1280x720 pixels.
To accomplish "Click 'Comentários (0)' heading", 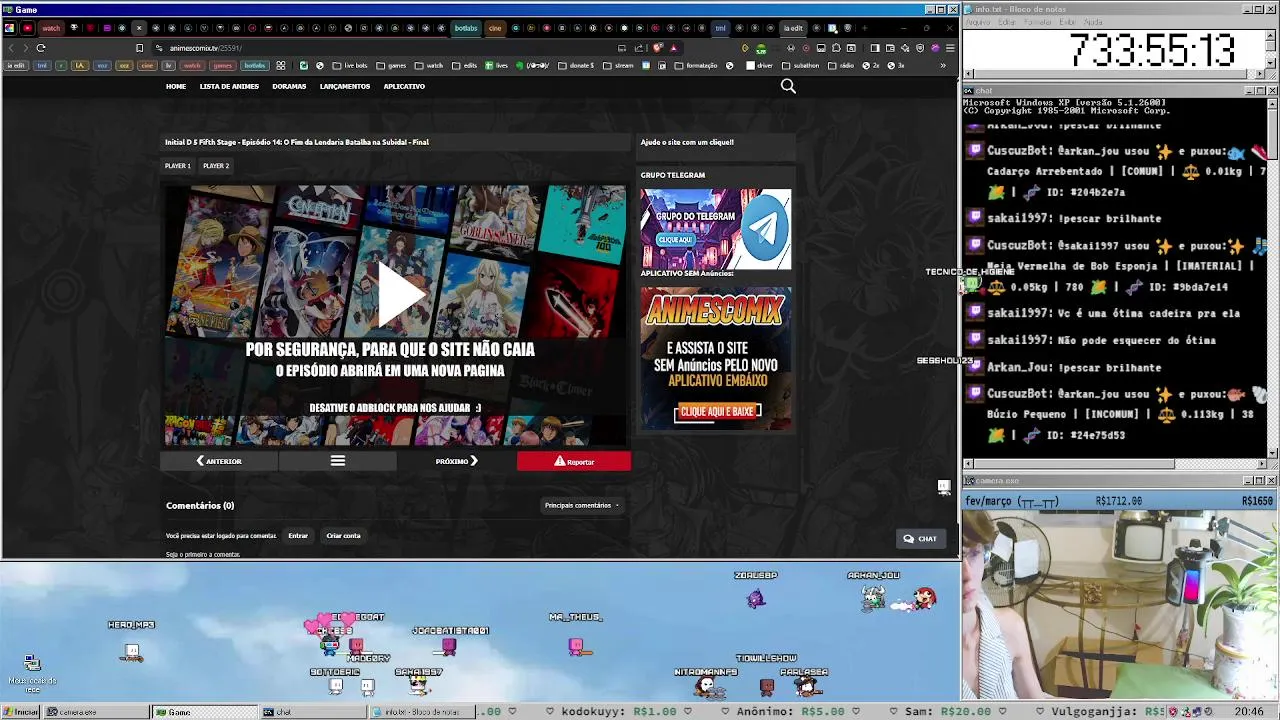I will pyautogui.click(x=200, y=505).
